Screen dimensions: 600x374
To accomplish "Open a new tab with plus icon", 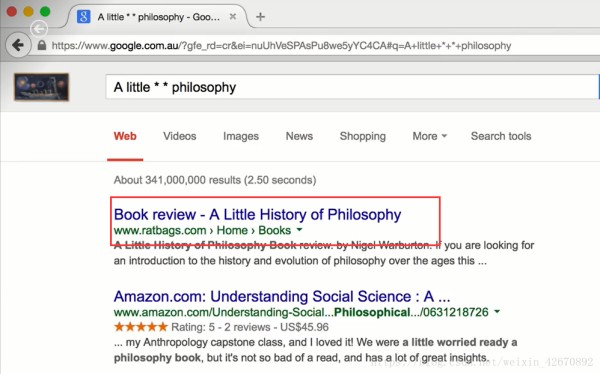I will pos(260,17).
